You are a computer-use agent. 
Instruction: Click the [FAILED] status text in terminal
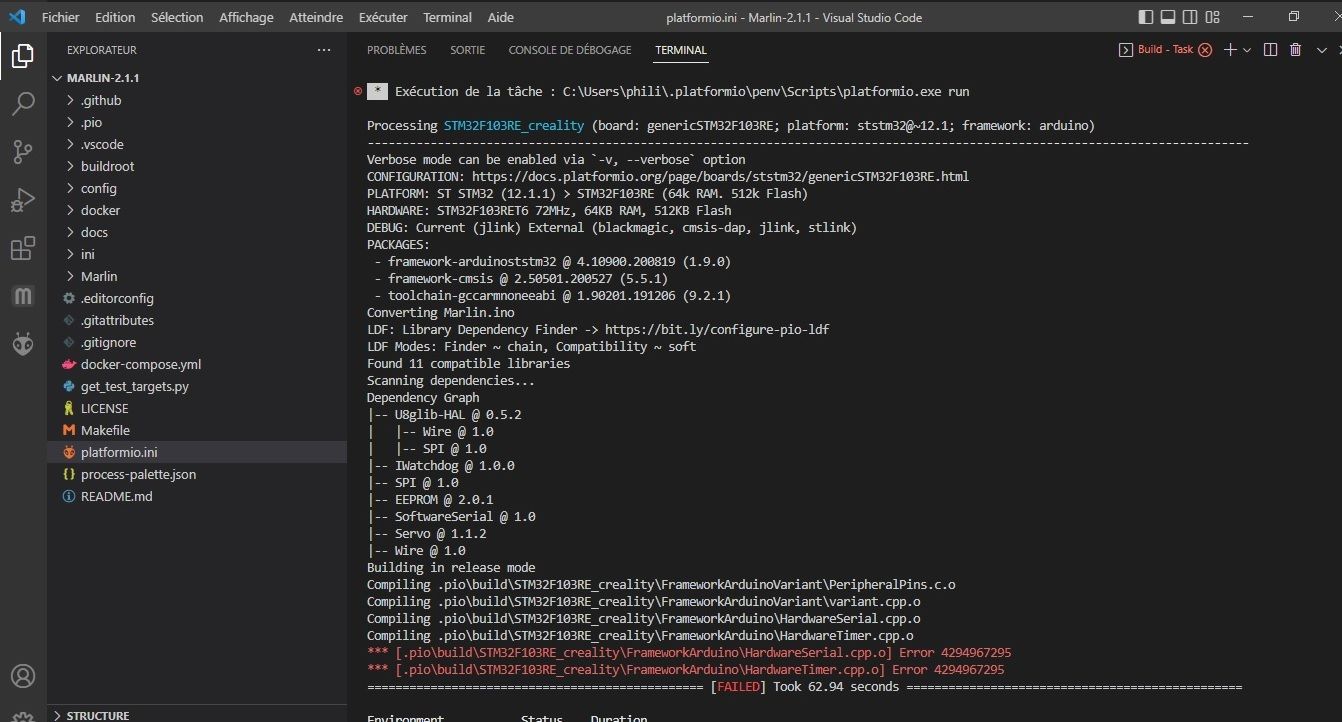coord(738,687)
